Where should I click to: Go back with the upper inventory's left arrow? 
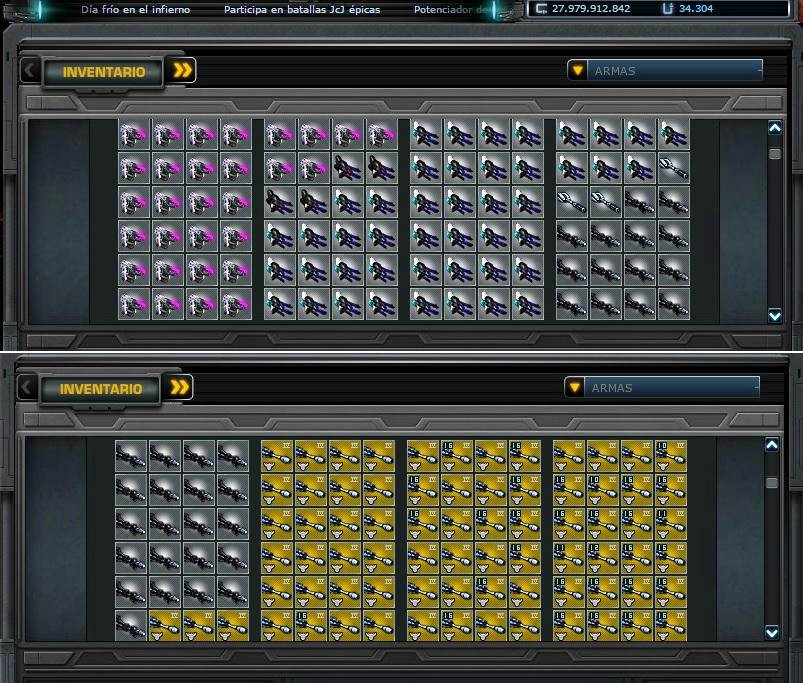click(30, 70)
